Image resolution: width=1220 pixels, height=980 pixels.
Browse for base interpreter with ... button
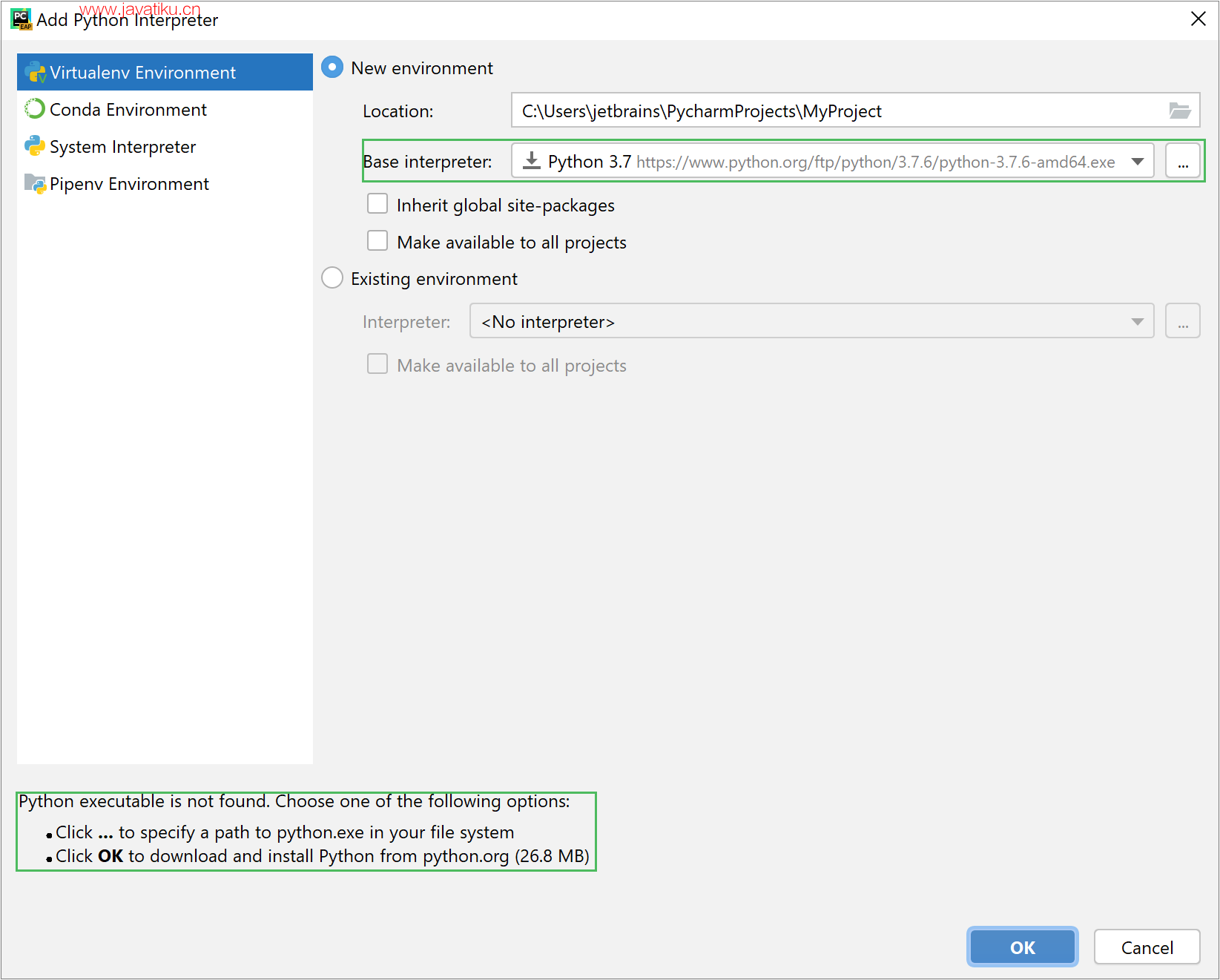(1183, 161)
